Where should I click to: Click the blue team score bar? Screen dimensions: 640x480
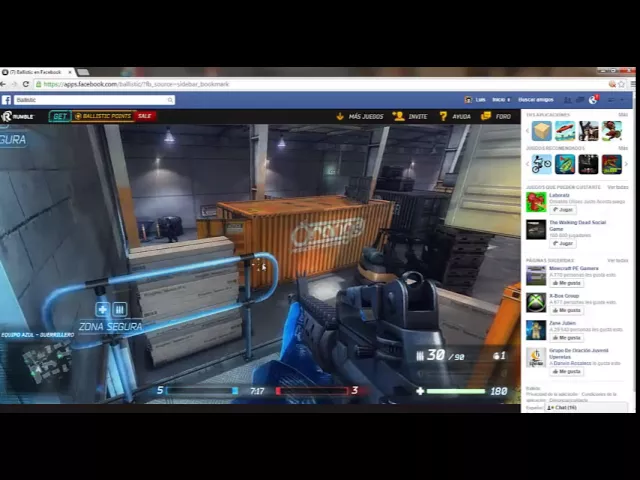(202, 391)
